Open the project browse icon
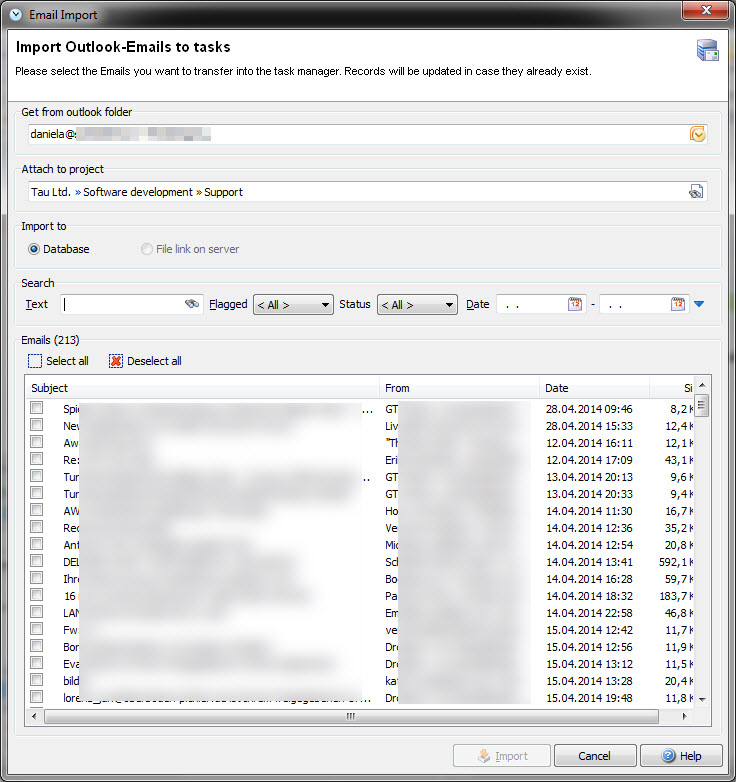The height and width of the screenshot is (782, 736). click(696, 192)
